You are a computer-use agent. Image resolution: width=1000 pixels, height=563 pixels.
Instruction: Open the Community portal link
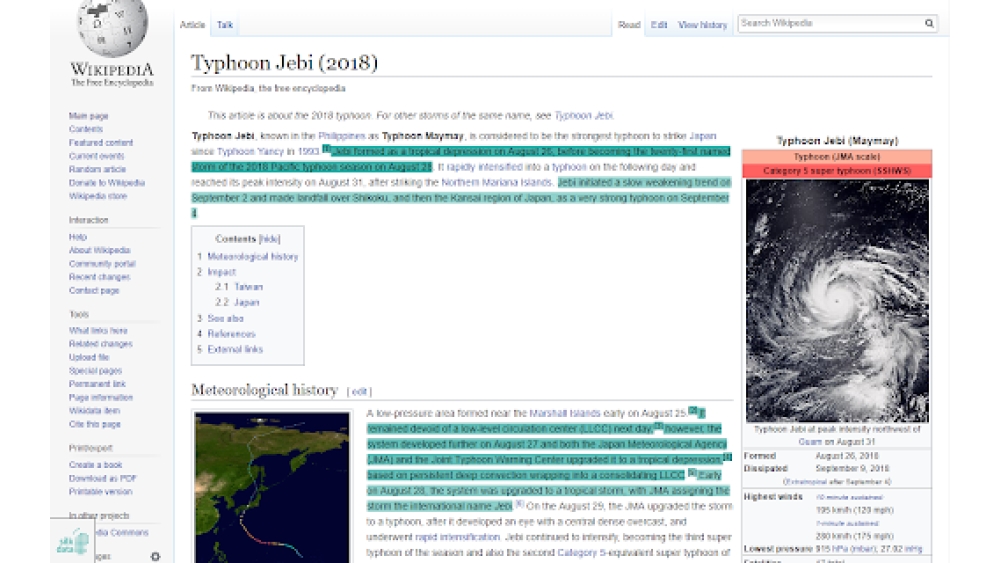(x=102, y=264)
